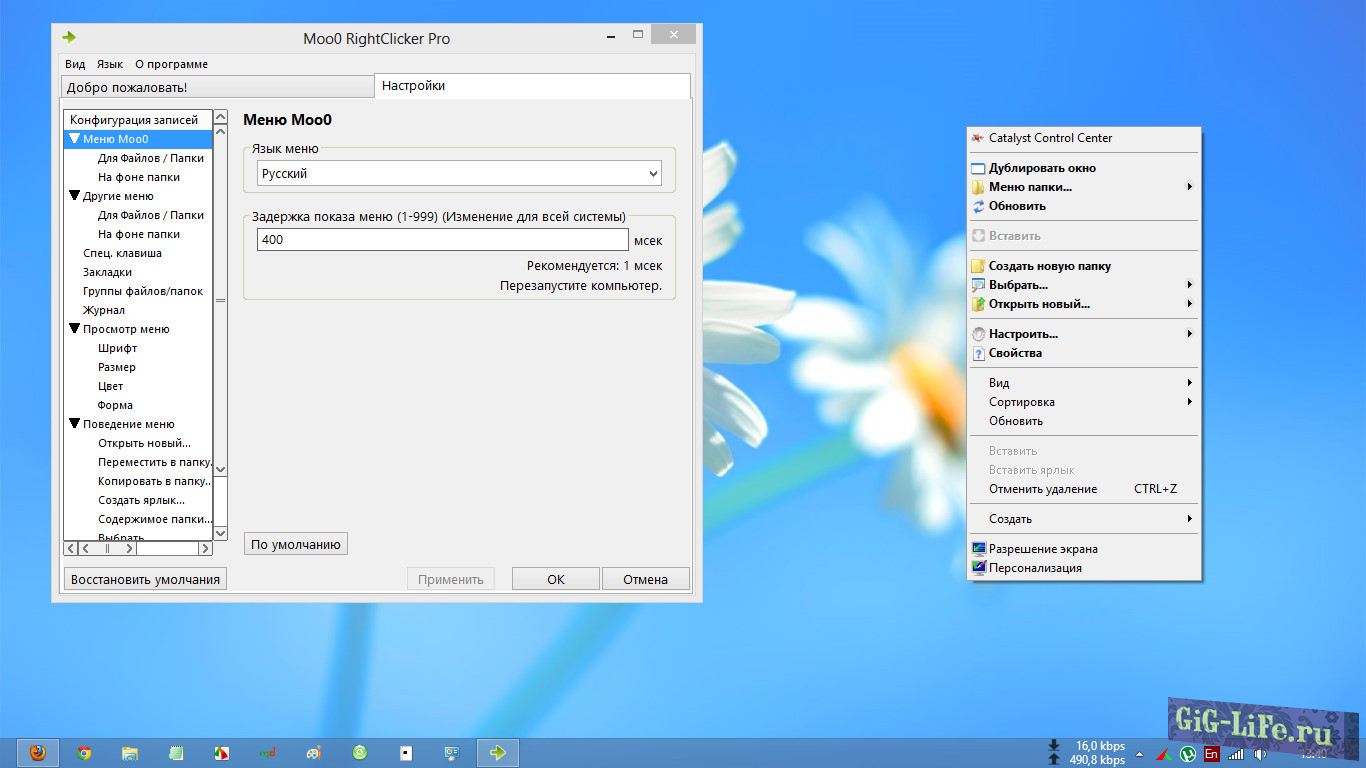The height and width of the screenshot is (768, 1366).
Task: Collapse the Просмотр меню tree triangle
Action: [x=75, y=329]
